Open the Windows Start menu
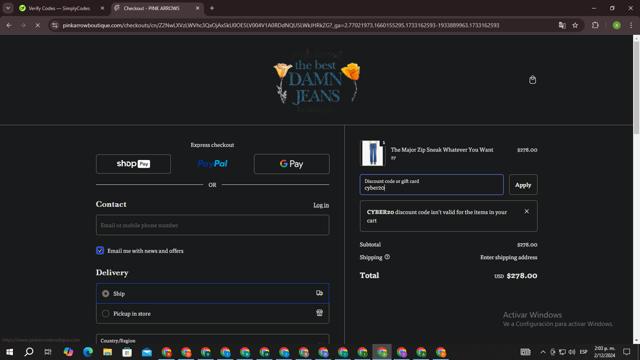Image resolution: width=640 pixels, height=360 pixels. [9, 352]
